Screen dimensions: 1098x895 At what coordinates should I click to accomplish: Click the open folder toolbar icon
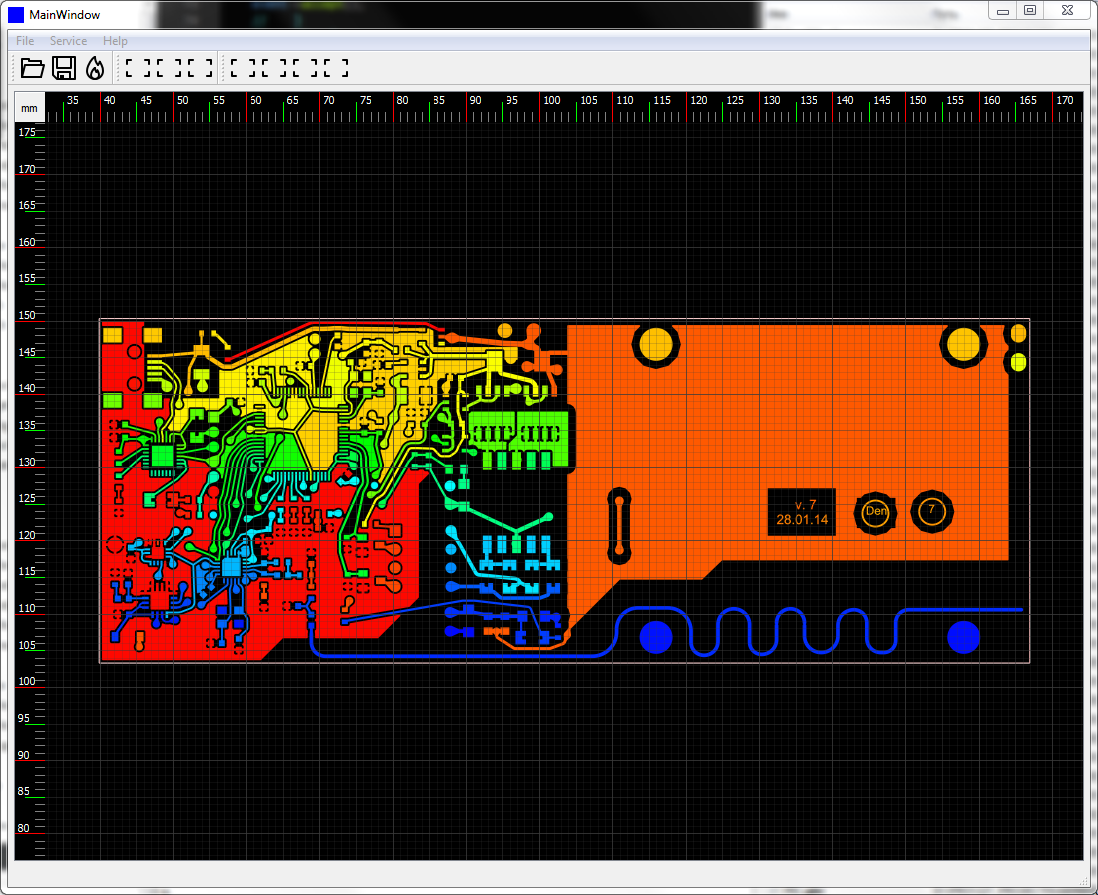coord(32,68)
